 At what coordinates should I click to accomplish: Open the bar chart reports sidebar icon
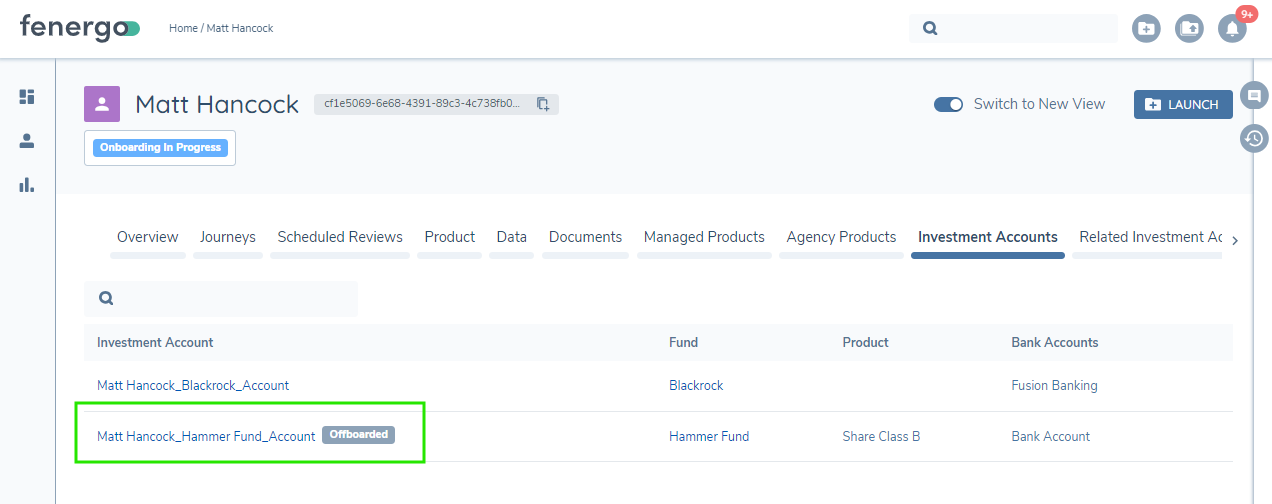pos(27,185)
